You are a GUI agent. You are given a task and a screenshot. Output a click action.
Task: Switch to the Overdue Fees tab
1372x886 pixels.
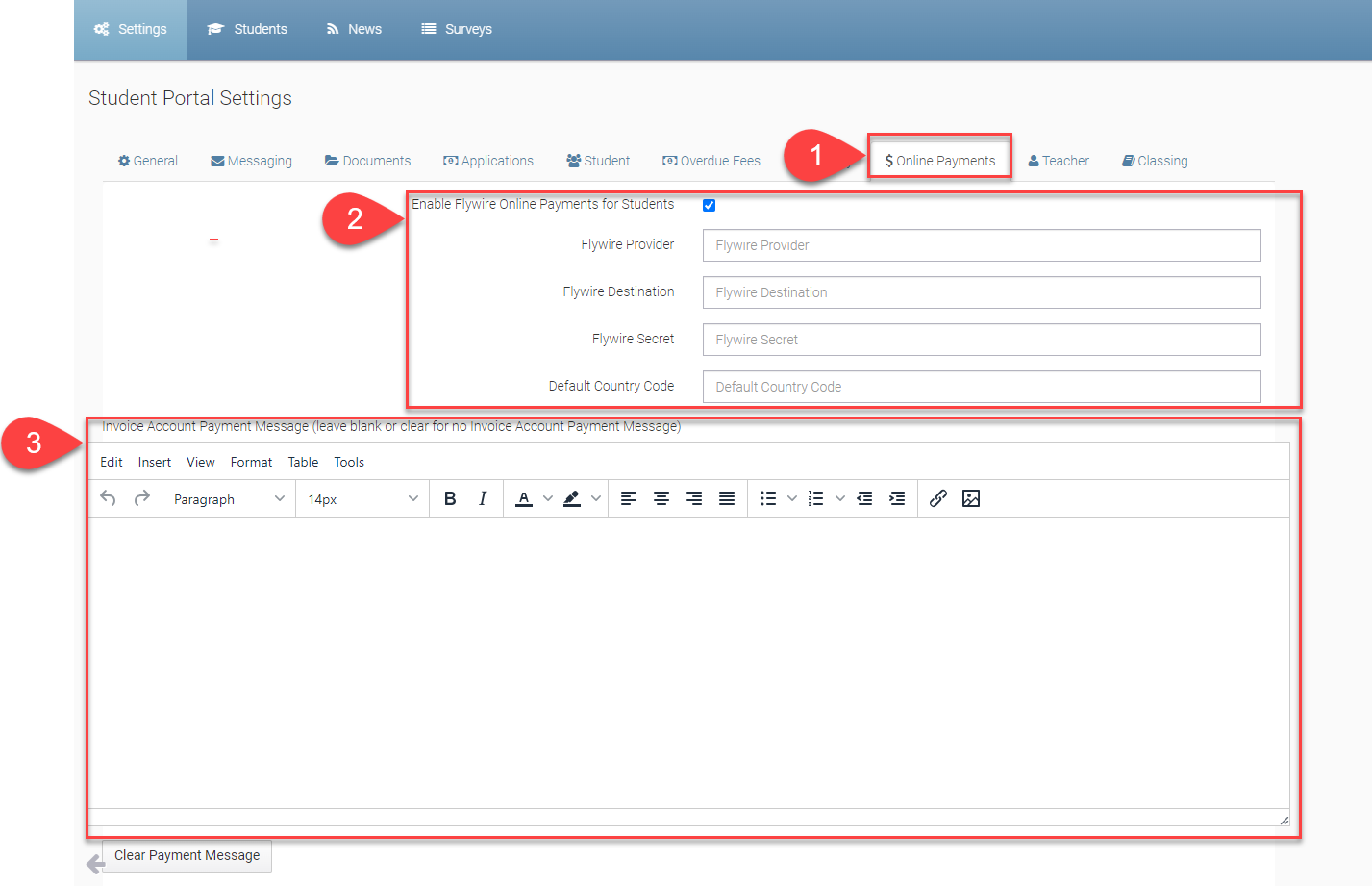pos(711,161)
